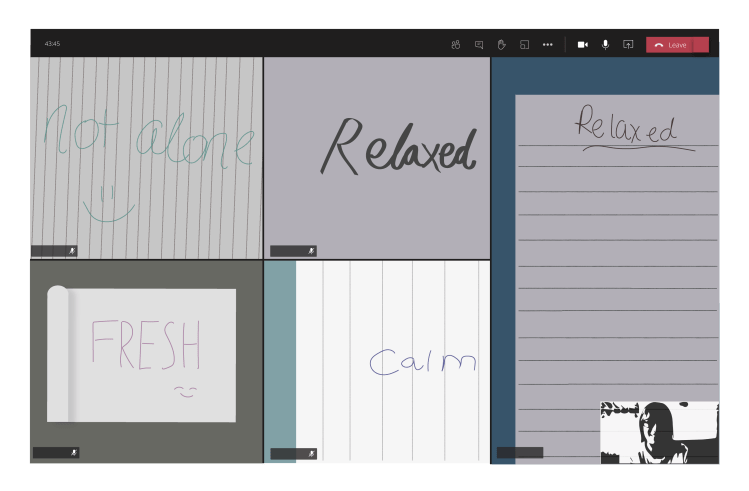749x491 pixels.
Task: Open the breakout rooms icon
Action: click(x=524, y=44)
